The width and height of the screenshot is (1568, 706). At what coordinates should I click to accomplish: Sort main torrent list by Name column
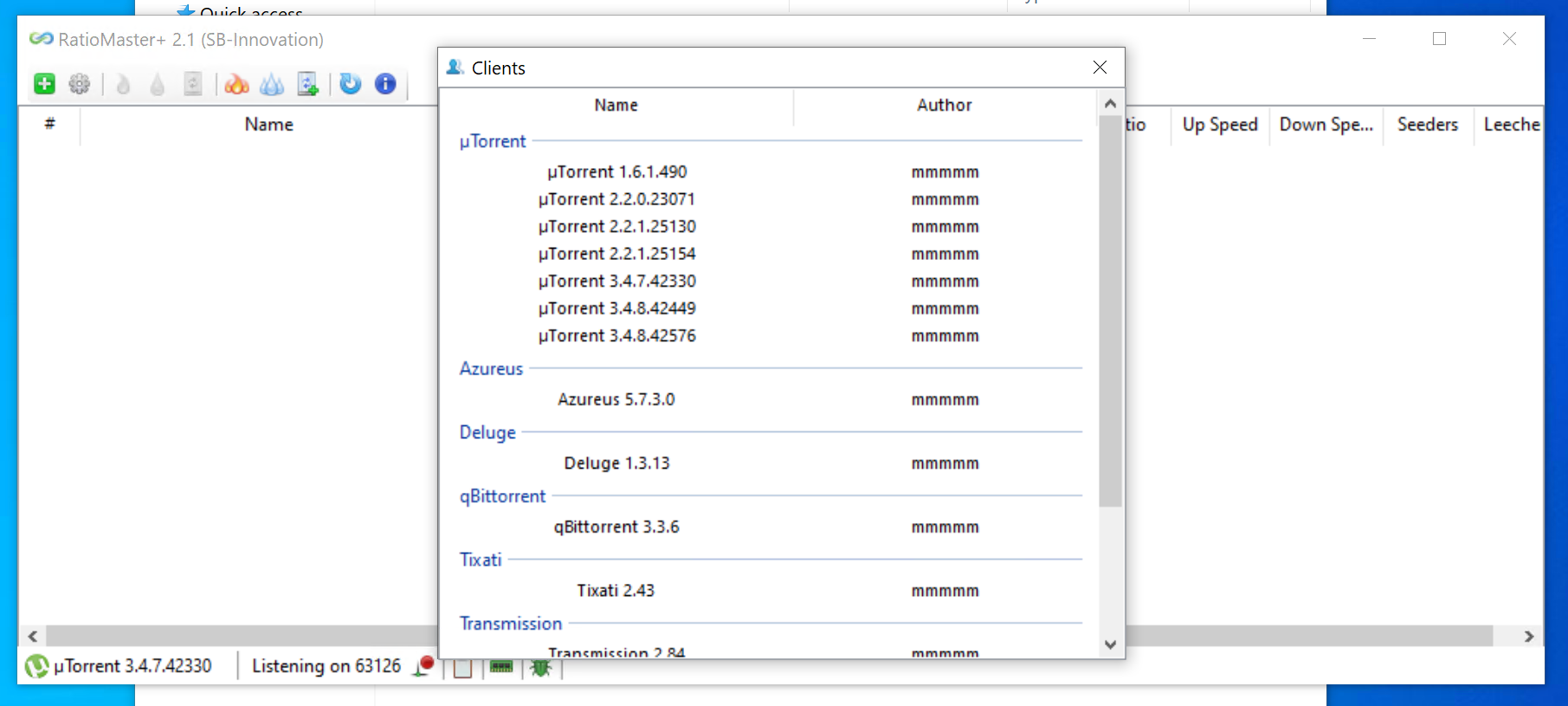coord(268,125)
